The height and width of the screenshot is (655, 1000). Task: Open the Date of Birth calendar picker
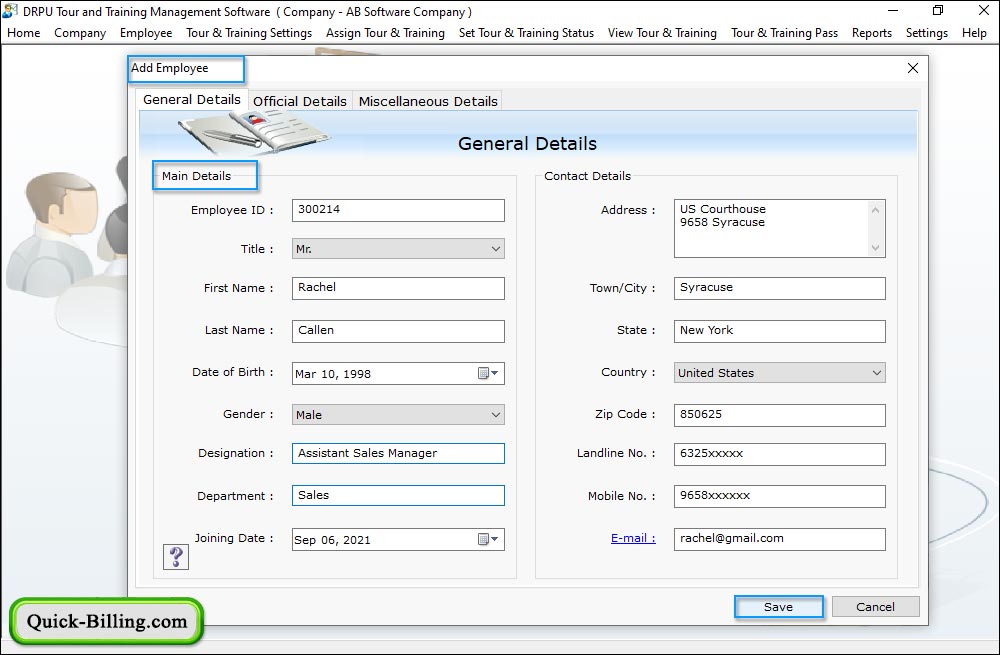pyautogui.click(x=489, y=373)
